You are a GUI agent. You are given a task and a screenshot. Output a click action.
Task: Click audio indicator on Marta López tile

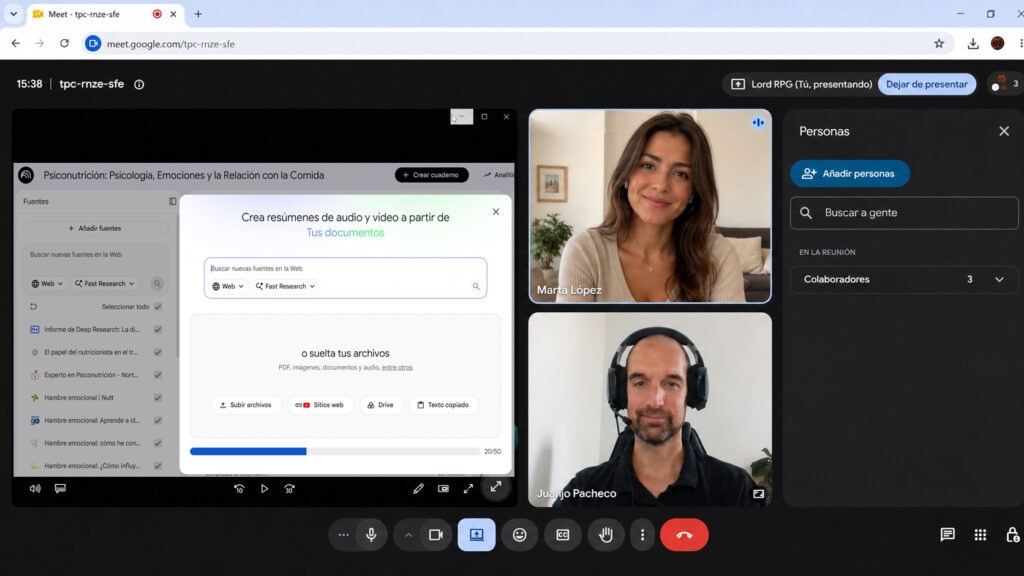[758, 122]
